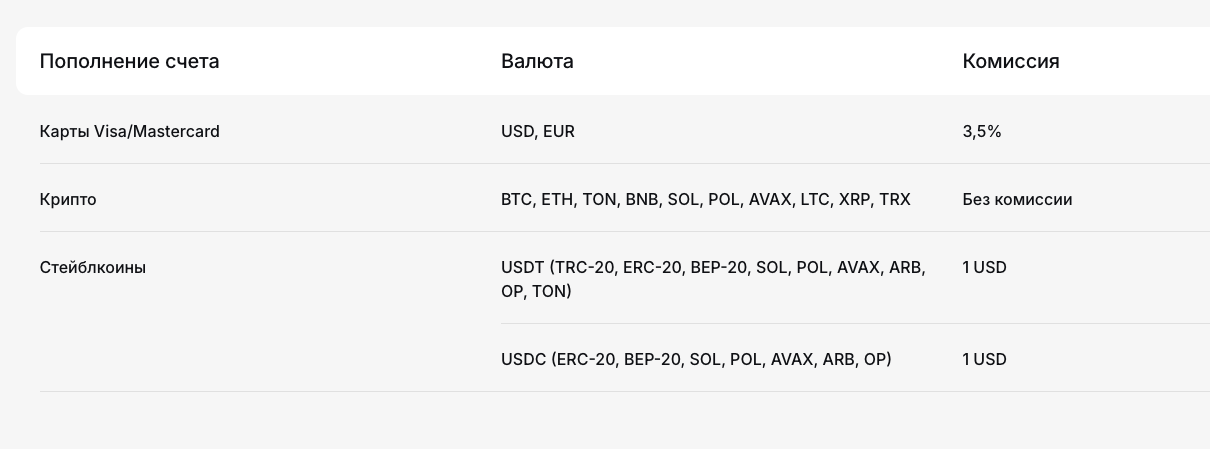The width and height of the screenshot is (1210, 449).
Task: Select the "Стейблкоины" row label
Action: pos(93,267)
